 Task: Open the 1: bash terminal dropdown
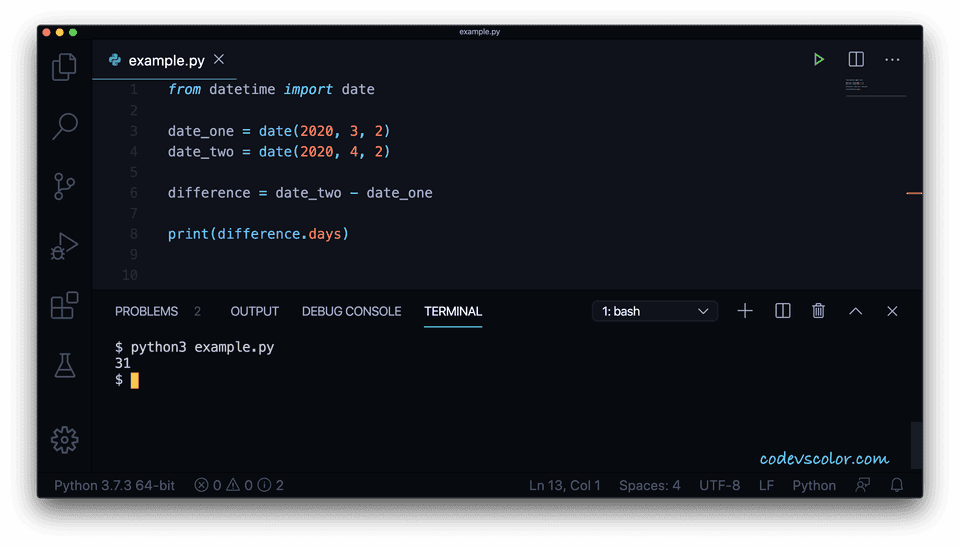click(655, 311)
